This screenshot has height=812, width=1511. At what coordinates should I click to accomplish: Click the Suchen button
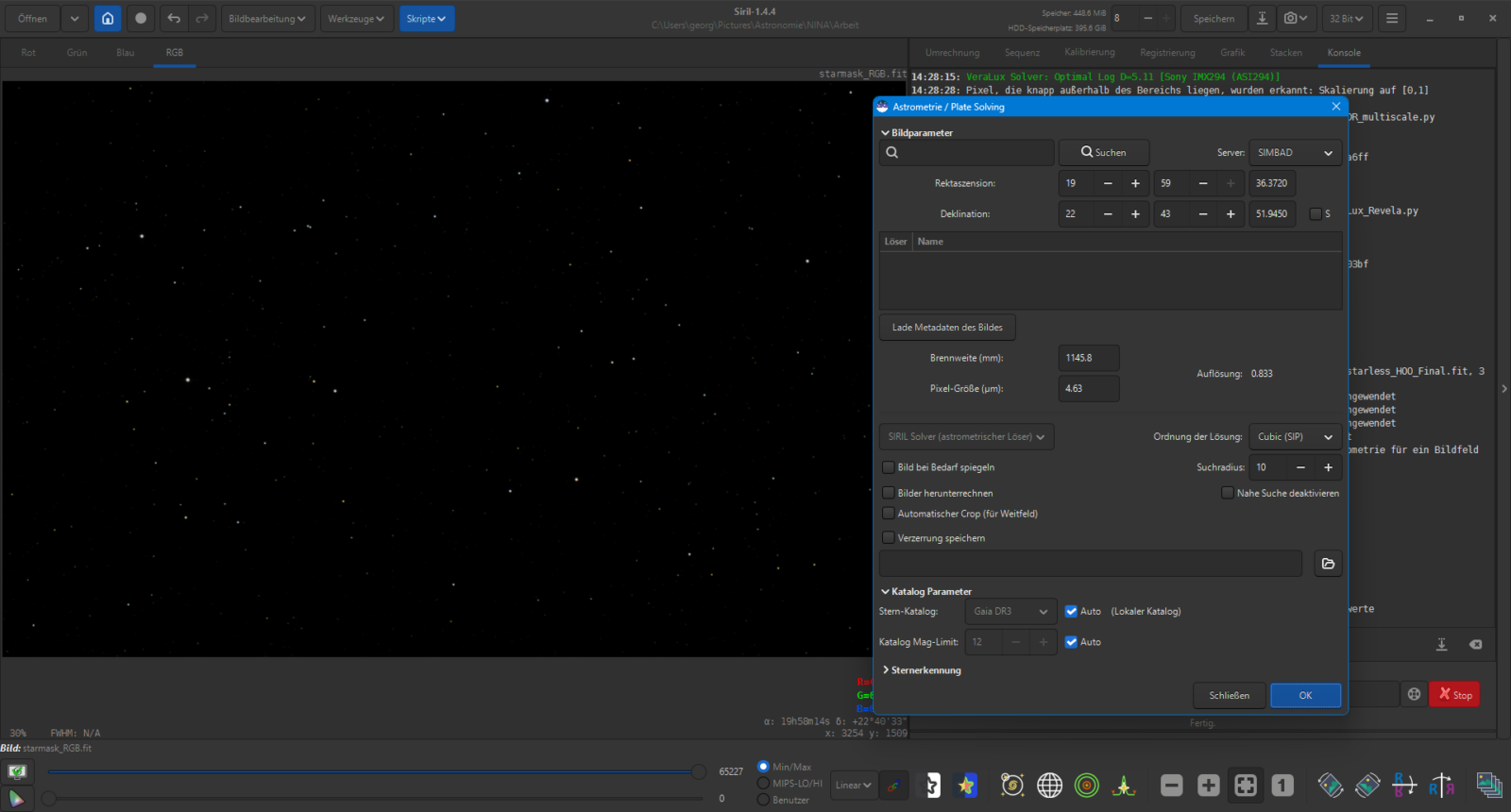1104,153
